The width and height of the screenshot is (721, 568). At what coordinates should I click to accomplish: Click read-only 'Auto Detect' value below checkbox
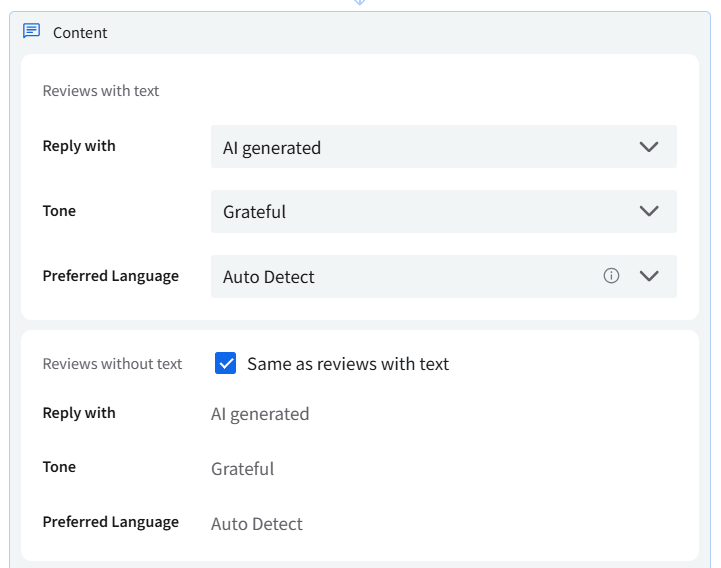tap(257, 524)
